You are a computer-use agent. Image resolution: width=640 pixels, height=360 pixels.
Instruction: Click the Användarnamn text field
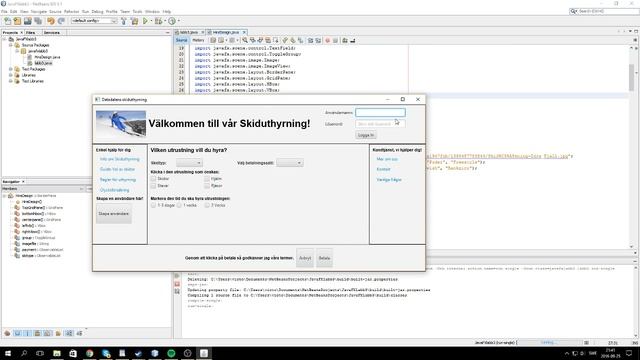pyautogui.click(x=380, y=113)
